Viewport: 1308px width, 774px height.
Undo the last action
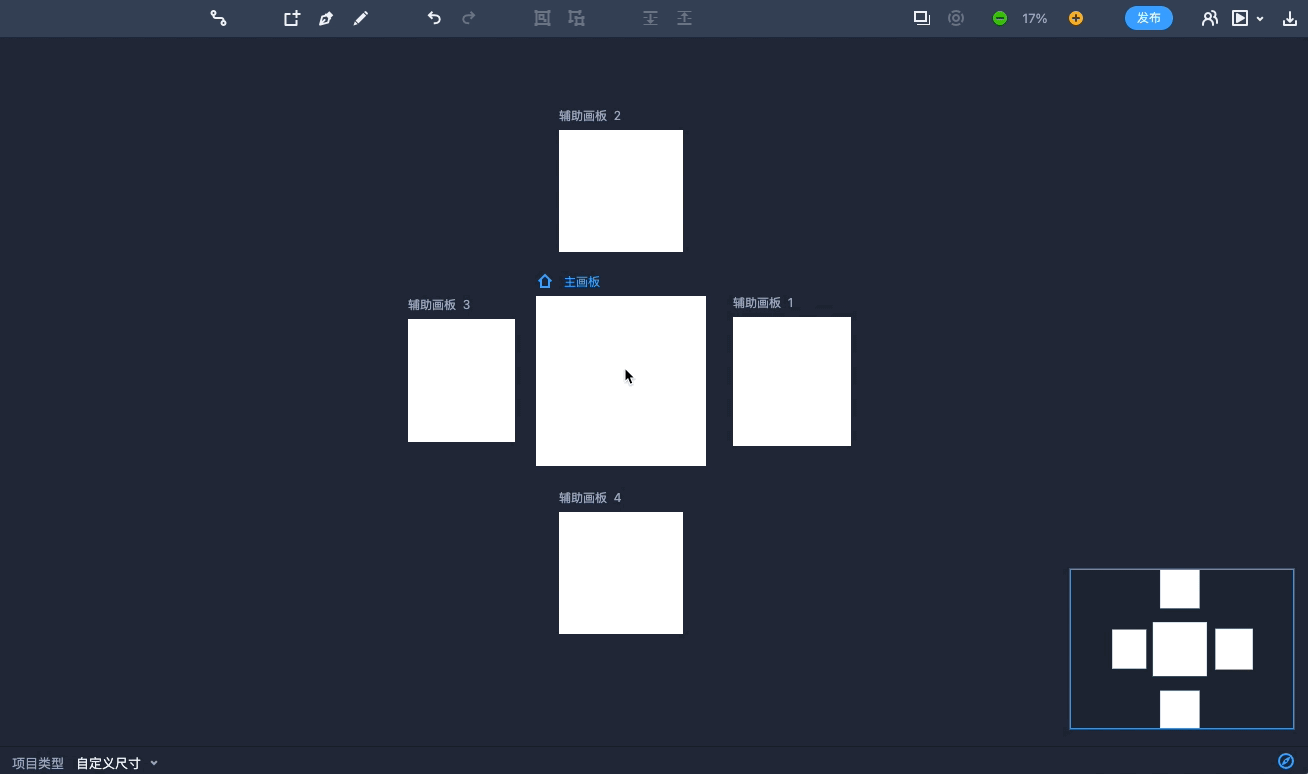434,18
